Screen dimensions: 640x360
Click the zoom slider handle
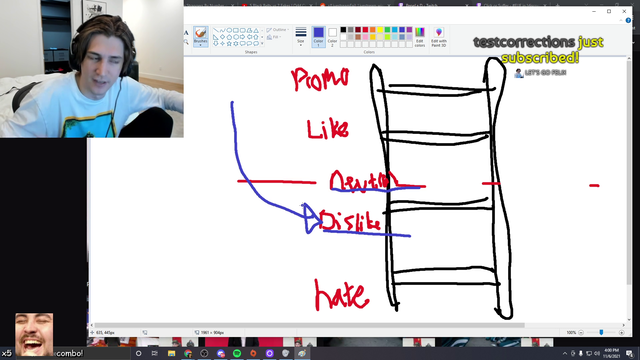pyautogui.click(x=601, y=333)
